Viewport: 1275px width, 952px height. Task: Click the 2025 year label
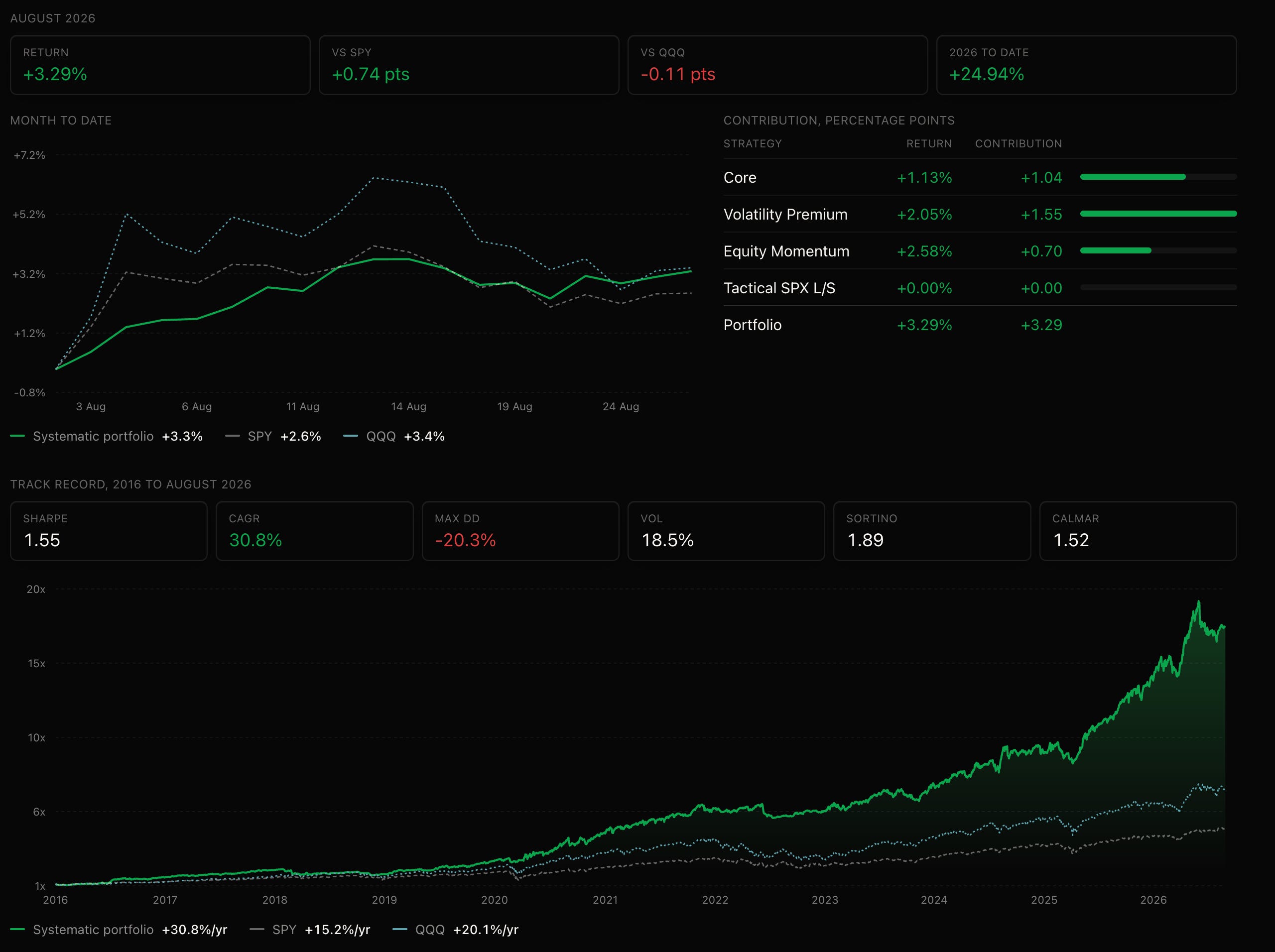click(1044, 900)
